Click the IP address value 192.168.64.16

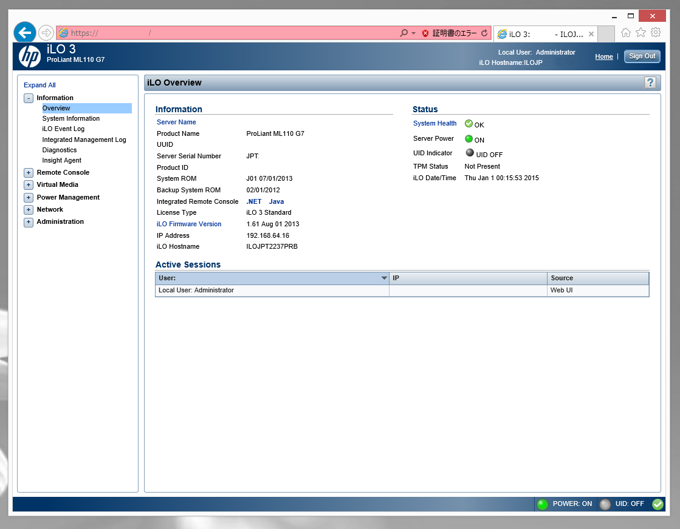[268, 236]
